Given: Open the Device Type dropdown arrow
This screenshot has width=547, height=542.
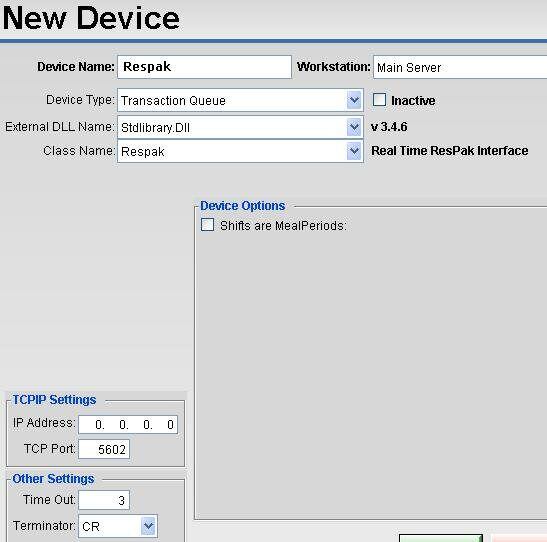Looking at the screenshot, I should click(354, 100).
